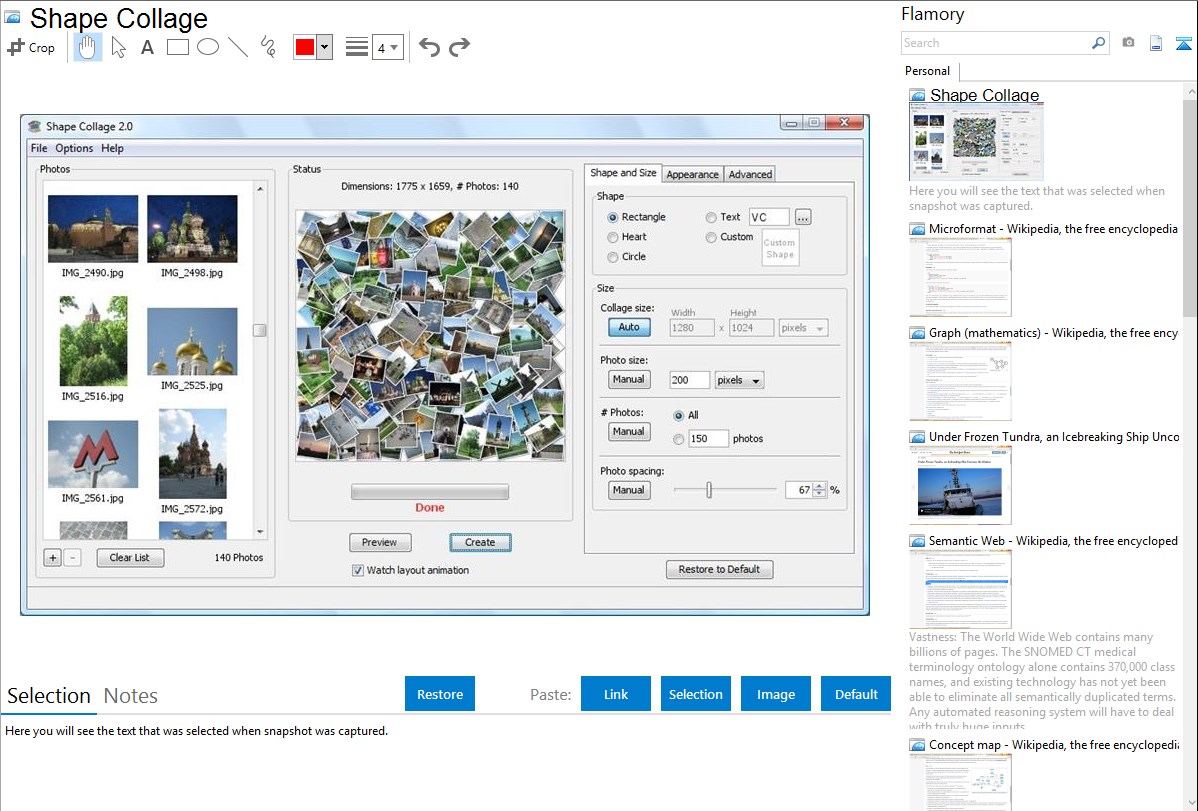Pick the rectangle drawing tool

[x=178, y=47]
